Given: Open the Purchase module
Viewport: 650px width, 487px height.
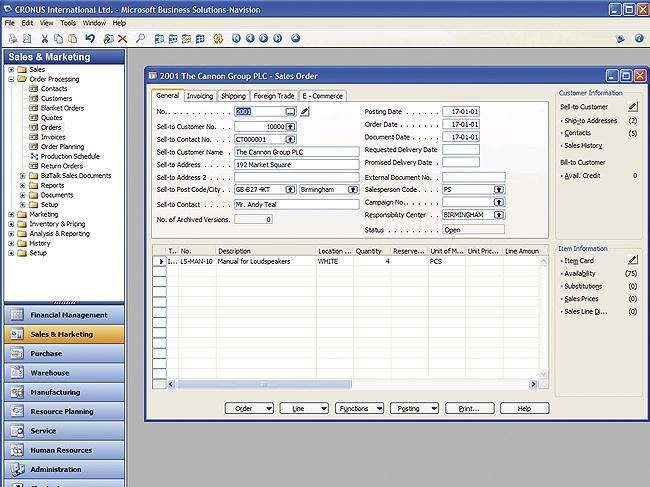Looking at the screenshot, I should (64, 354).
